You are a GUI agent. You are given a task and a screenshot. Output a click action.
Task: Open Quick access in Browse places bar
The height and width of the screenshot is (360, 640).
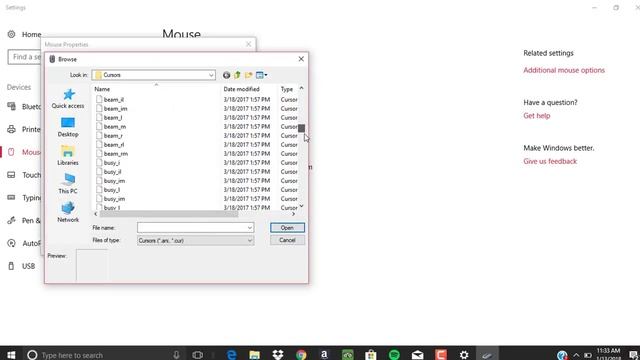tap(68, 99)
